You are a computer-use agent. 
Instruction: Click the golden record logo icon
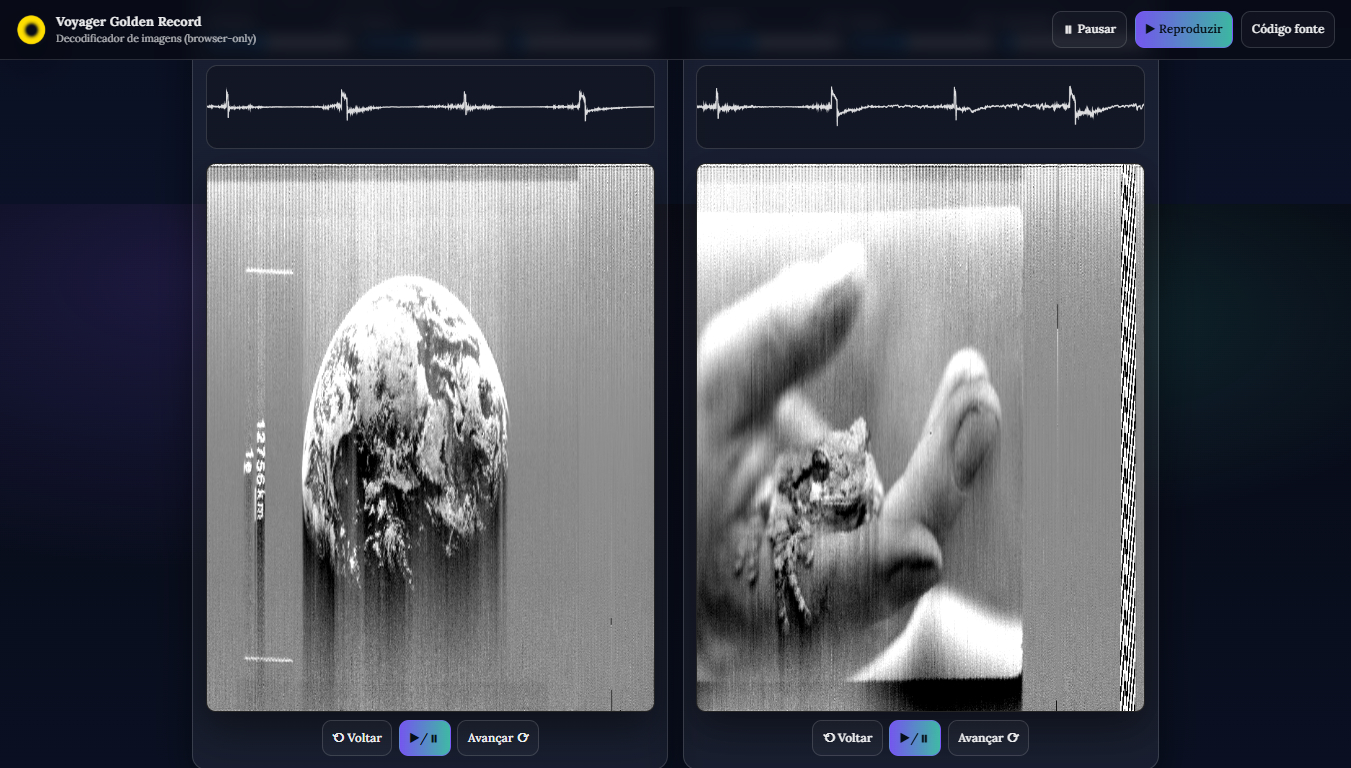coord(31,30)
